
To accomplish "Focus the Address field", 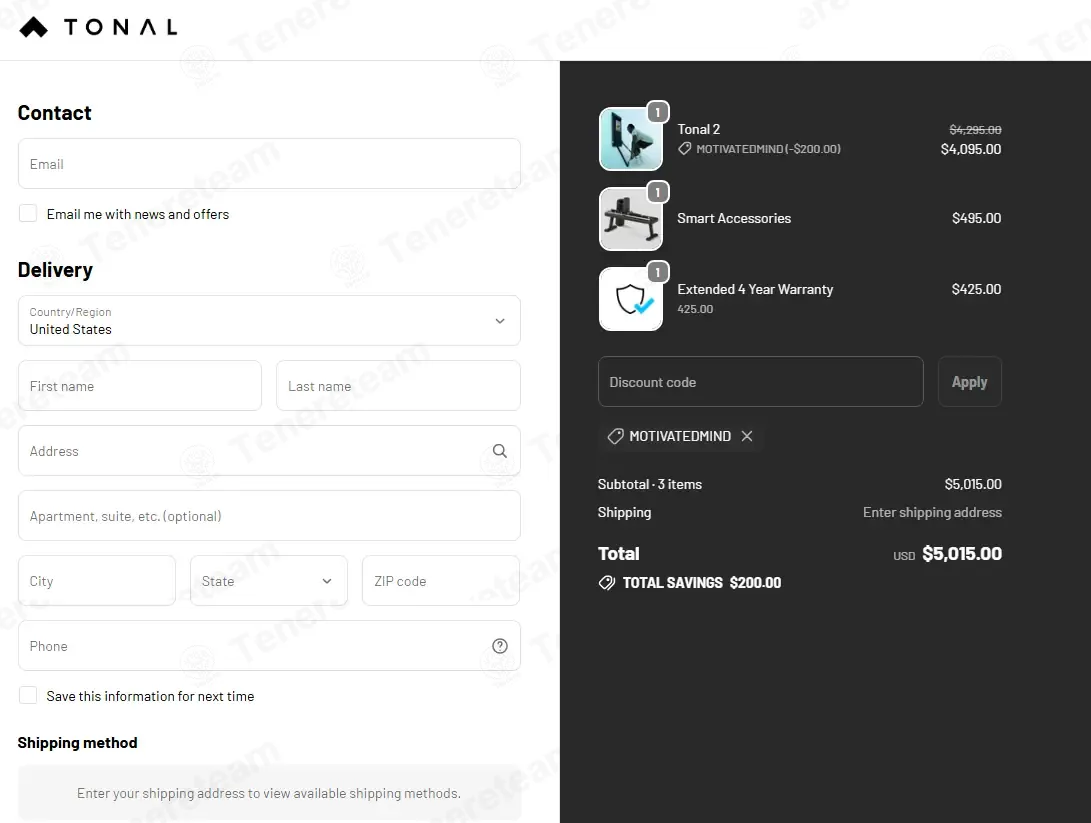I will (x=269, y=451).
